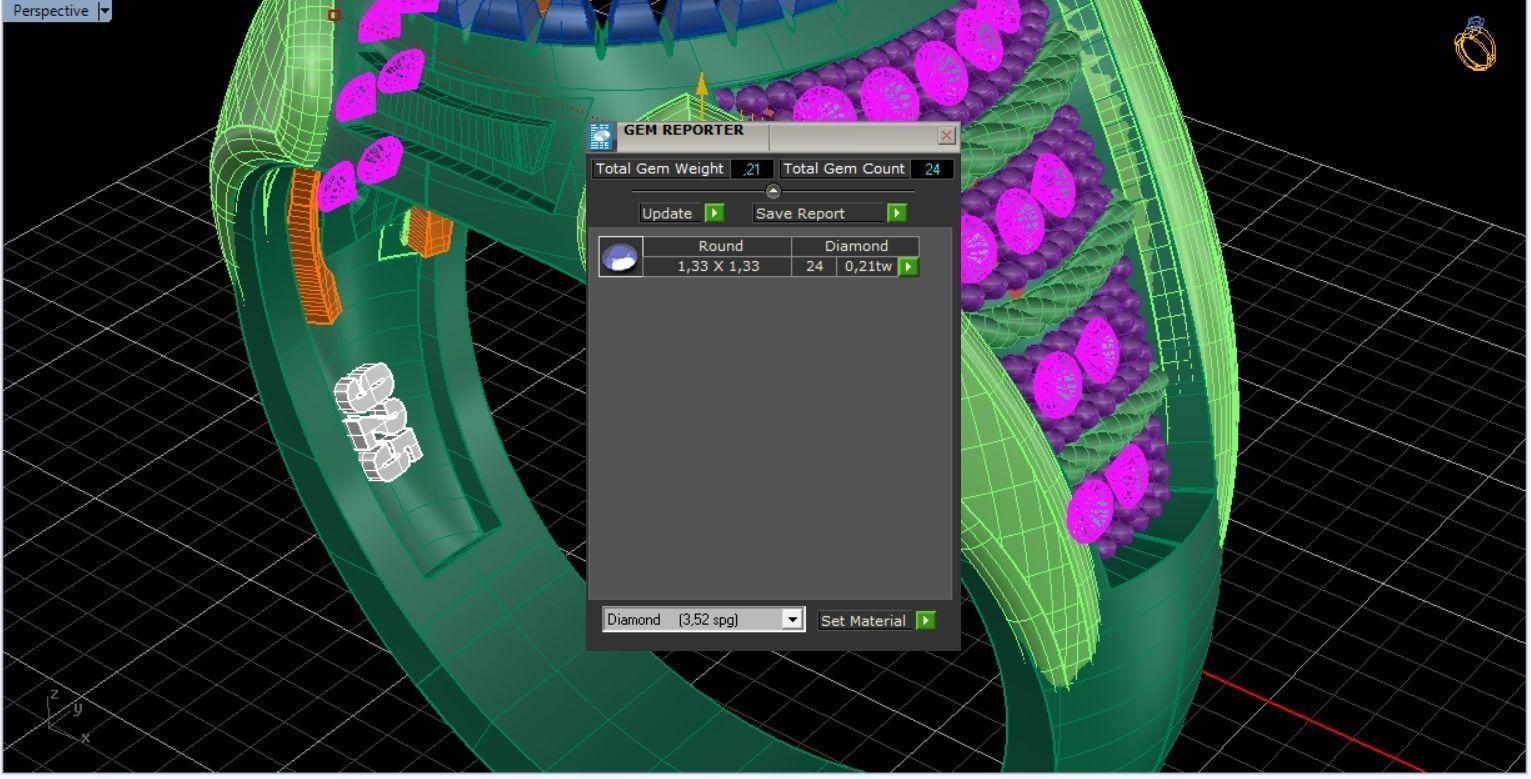Screen dimensions: 1531x779
Task: Open the Diamond (3,52 spg) material dropdown
Action: 792,619
